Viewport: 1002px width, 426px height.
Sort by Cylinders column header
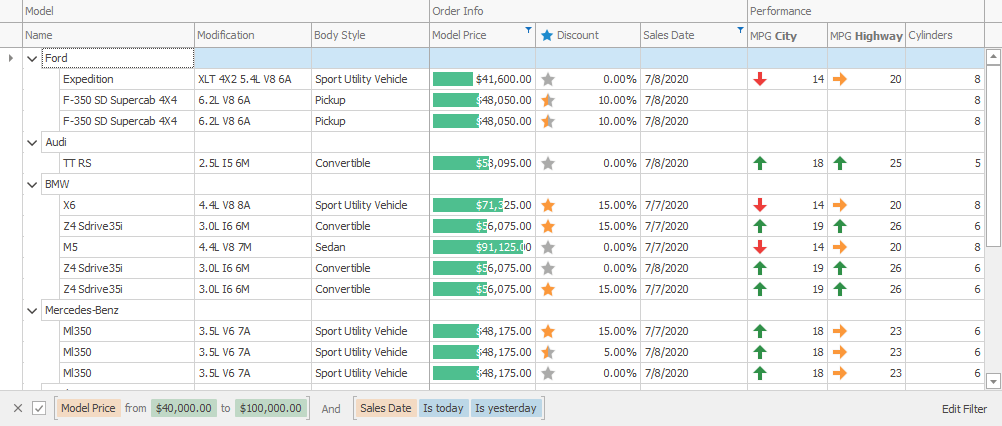(x=945, y=35)
